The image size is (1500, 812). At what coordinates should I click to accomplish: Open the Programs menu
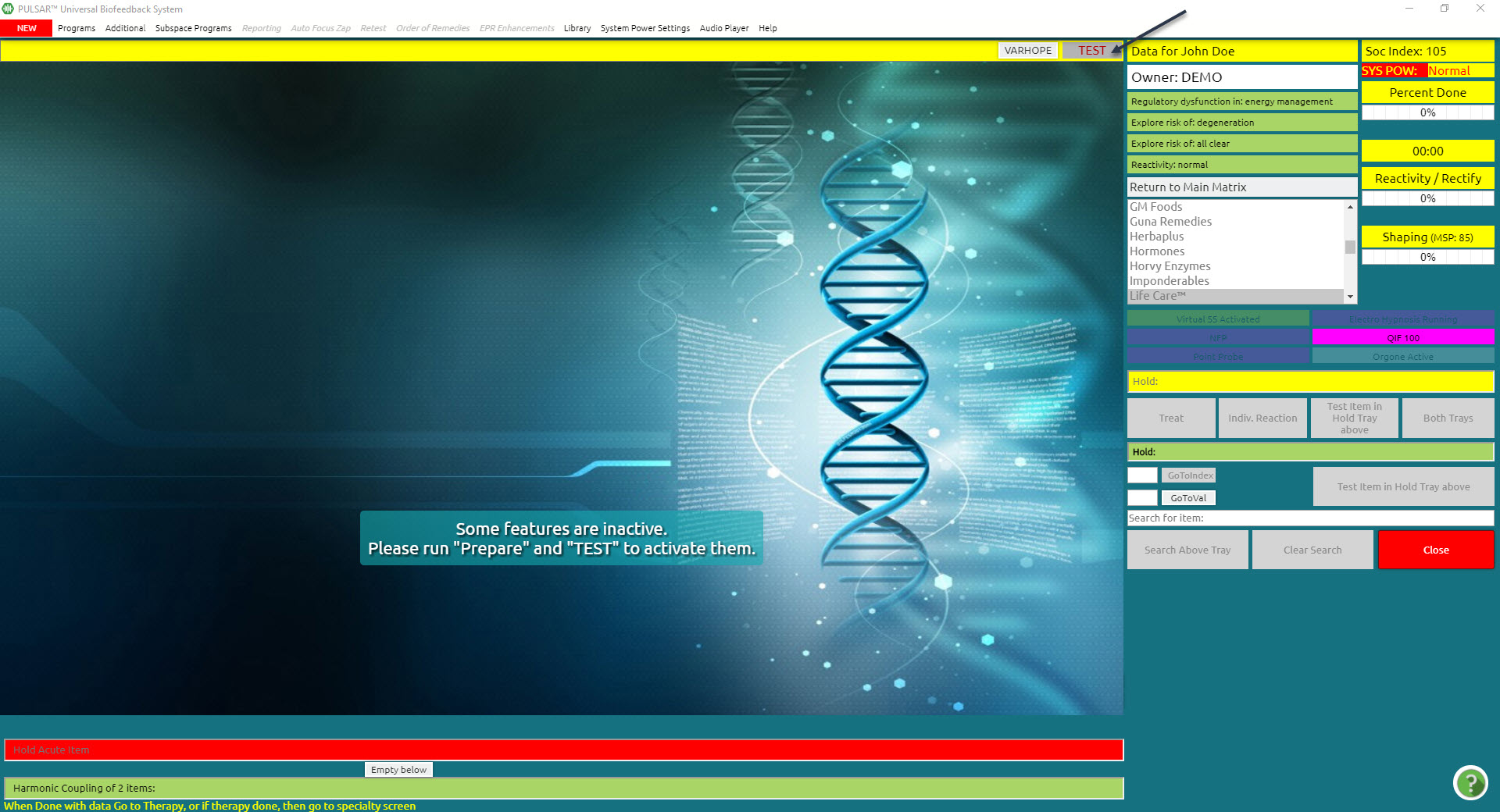pos(76,28)
